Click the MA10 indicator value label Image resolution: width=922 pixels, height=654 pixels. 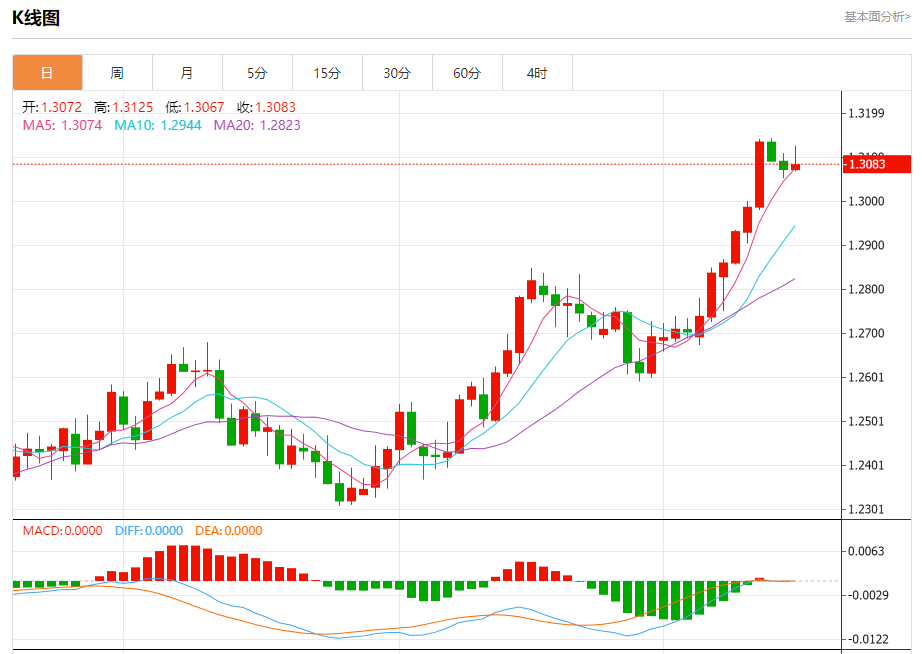pyautogui.click(x=158, y=125)
